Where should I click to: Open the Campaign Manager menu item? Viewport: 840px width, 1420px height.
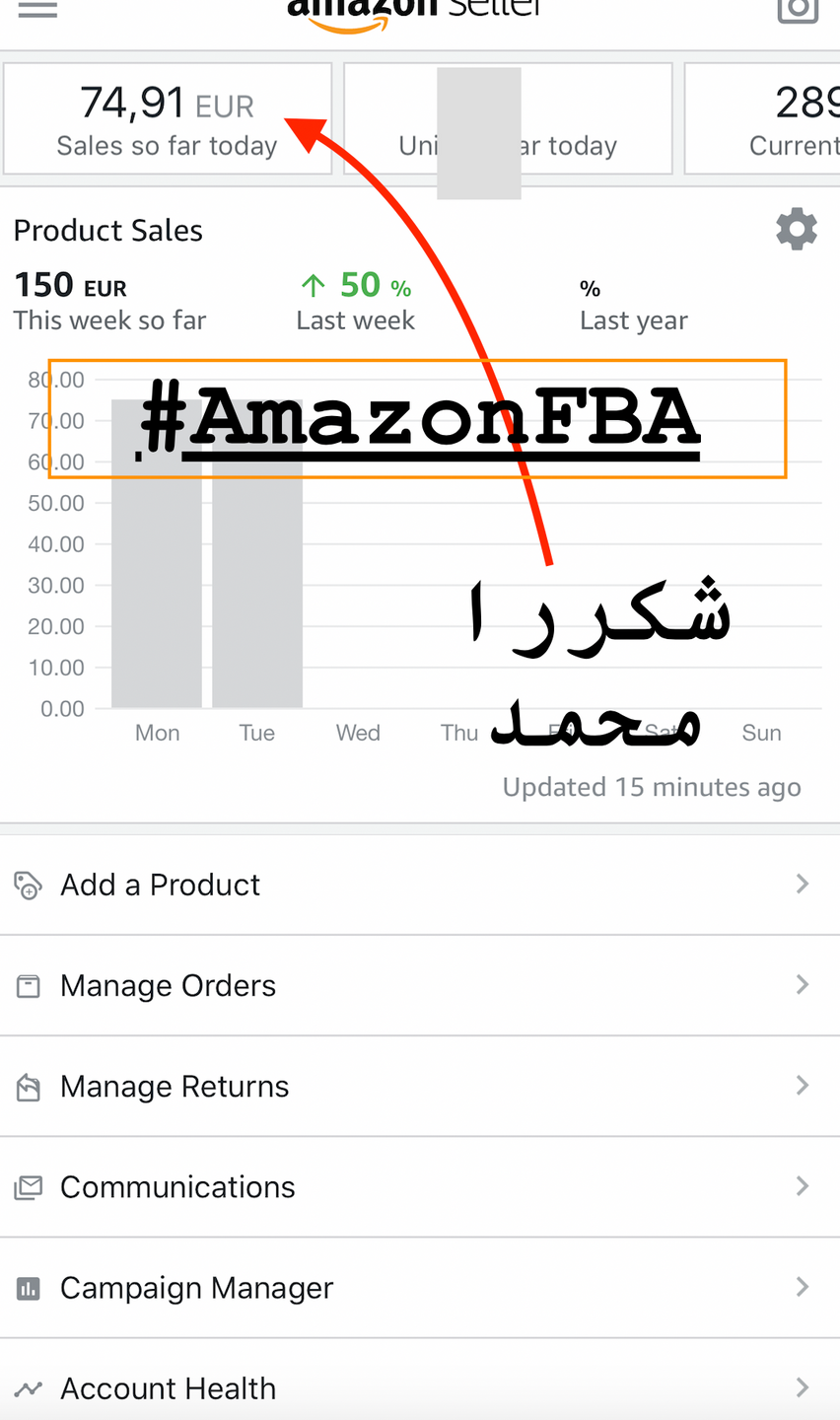pyautogui.click(x=197, y=1288)
